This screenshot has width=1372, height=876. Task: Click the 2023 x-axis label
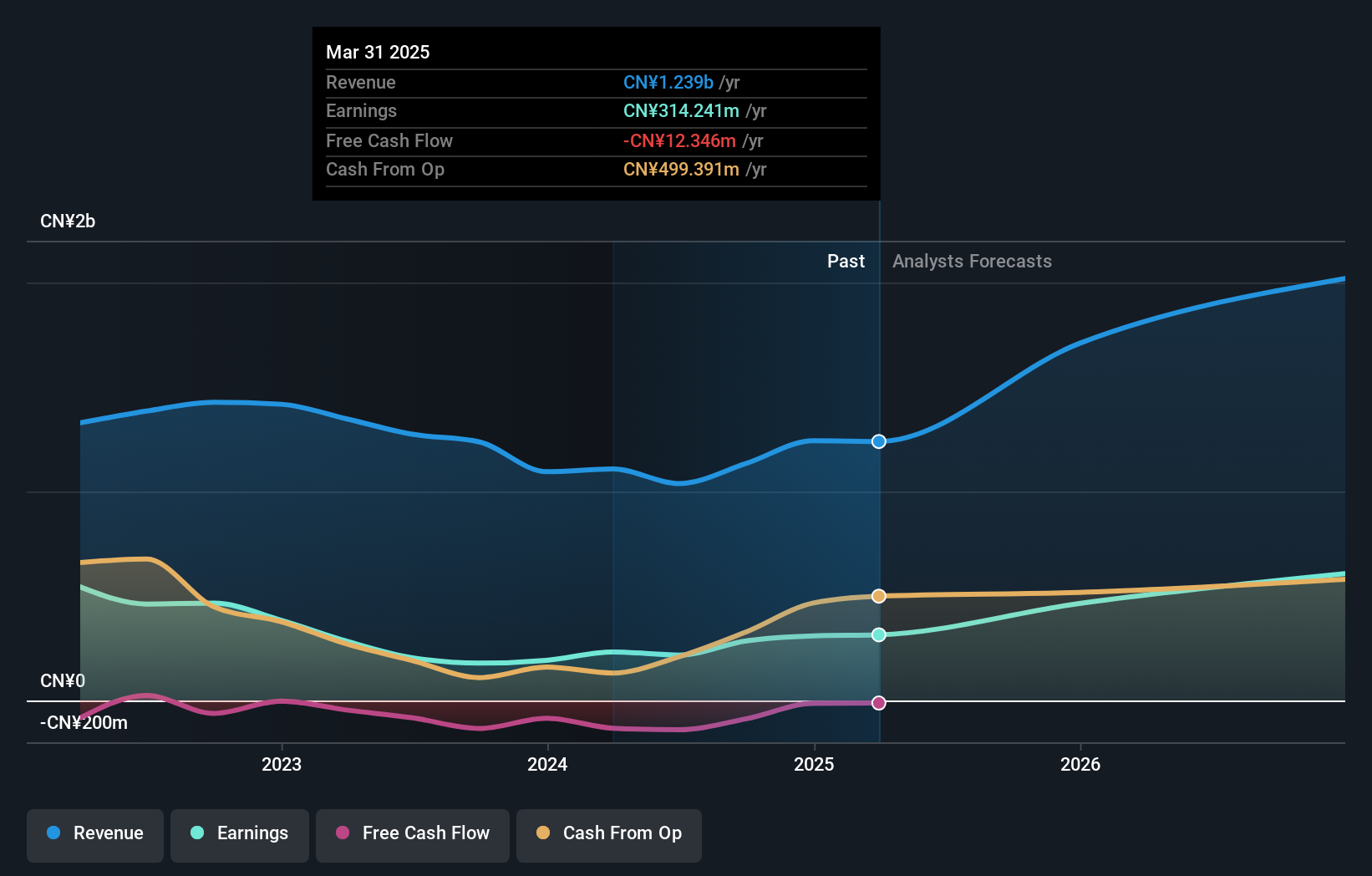coord(282,764)
